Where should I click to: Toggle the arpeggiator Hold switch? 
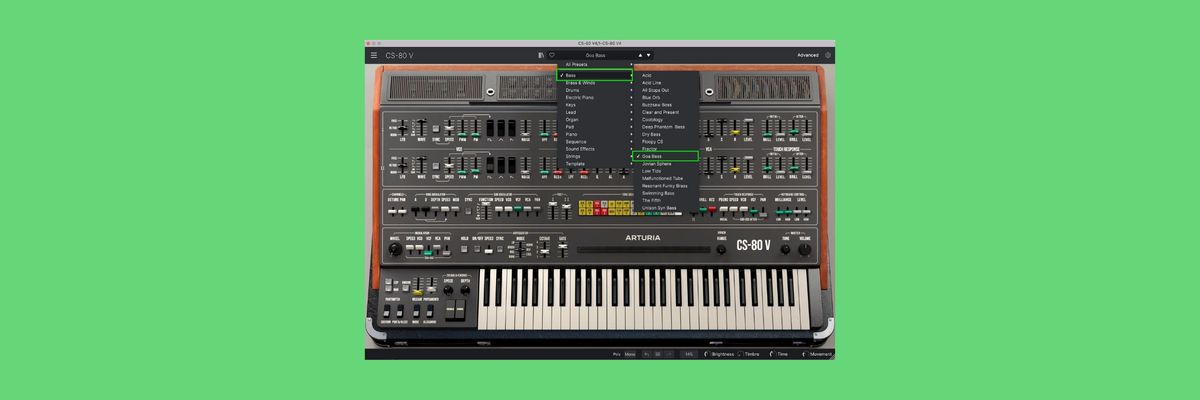[x=464, y=249]
